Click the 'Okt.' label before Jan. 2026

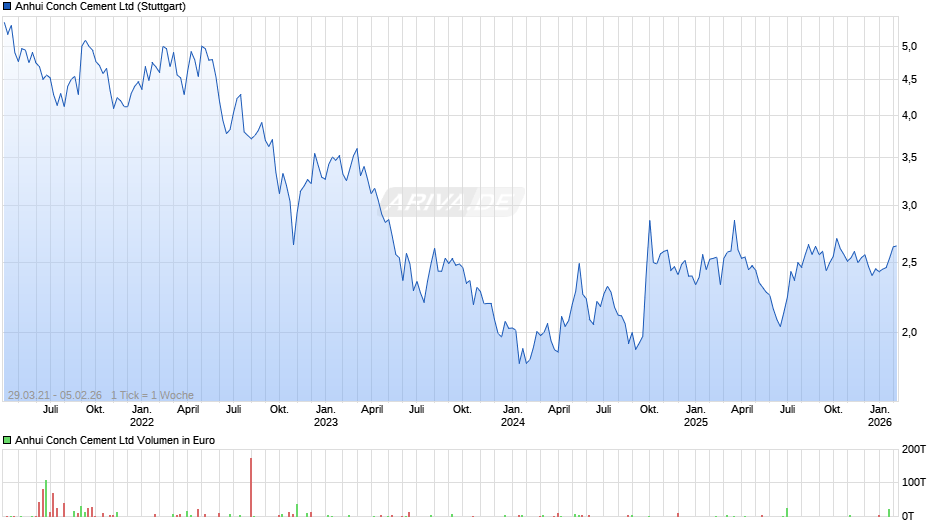833,410
